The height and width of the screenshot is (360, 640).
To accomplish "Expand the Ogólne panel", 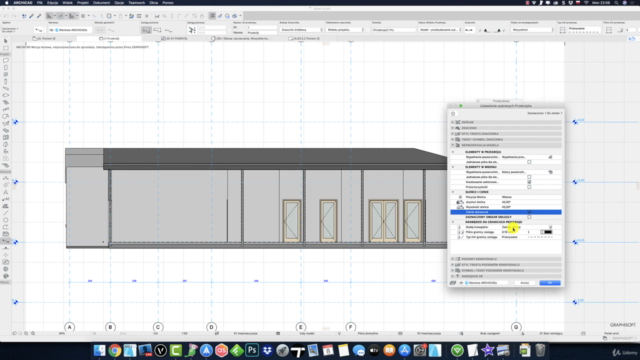I will pos(506,122).
